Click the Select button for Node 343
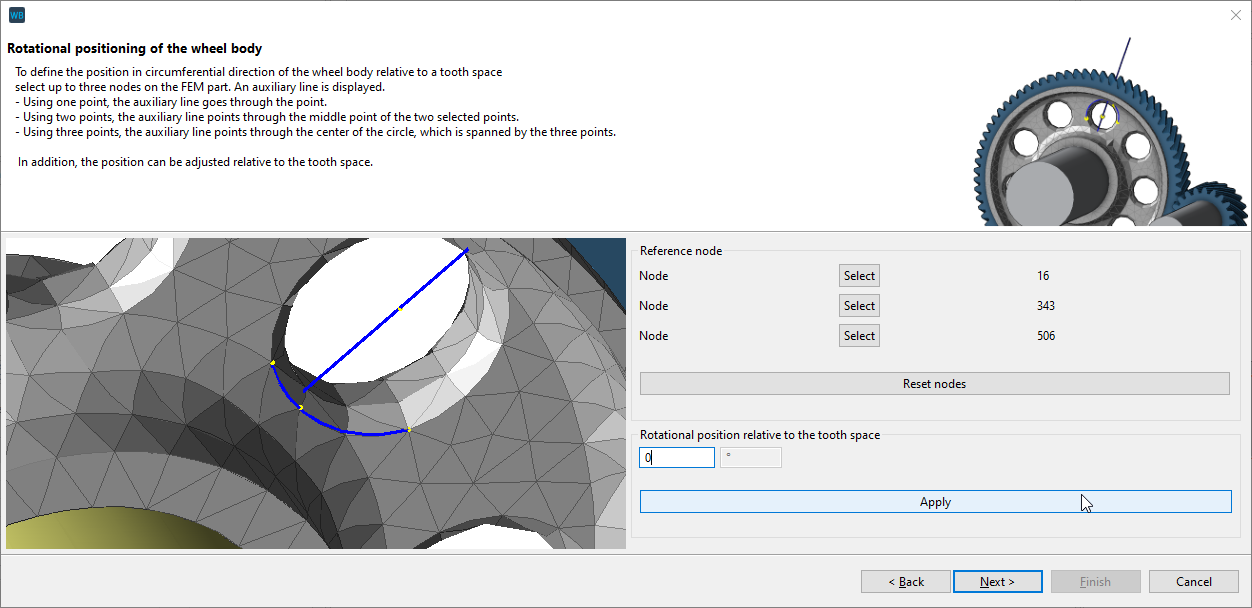The height and width of the screenshot is (608, 1252). coord(858,305)
